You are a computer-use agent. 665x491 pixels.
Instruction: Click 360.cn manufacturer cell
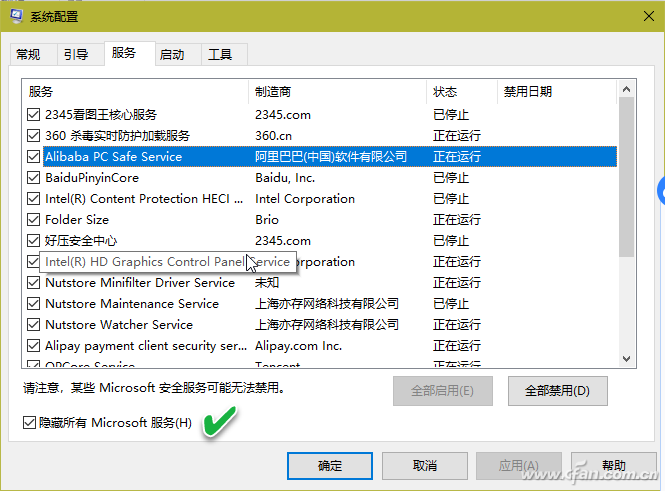pos(274,136)
